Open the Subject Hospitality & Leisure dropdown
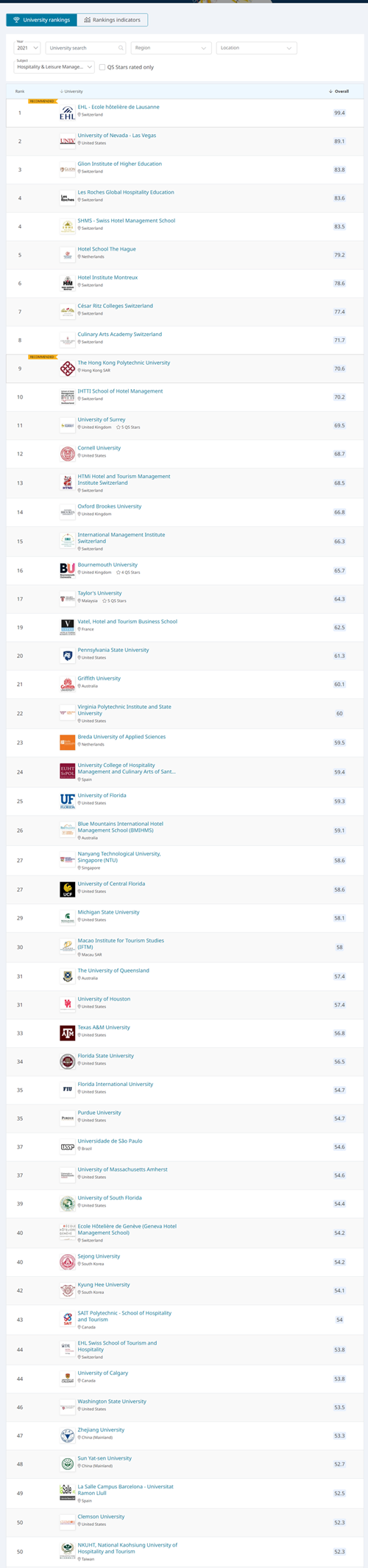This screenshot has height=1568, width=368. click(x=54, y=67)
